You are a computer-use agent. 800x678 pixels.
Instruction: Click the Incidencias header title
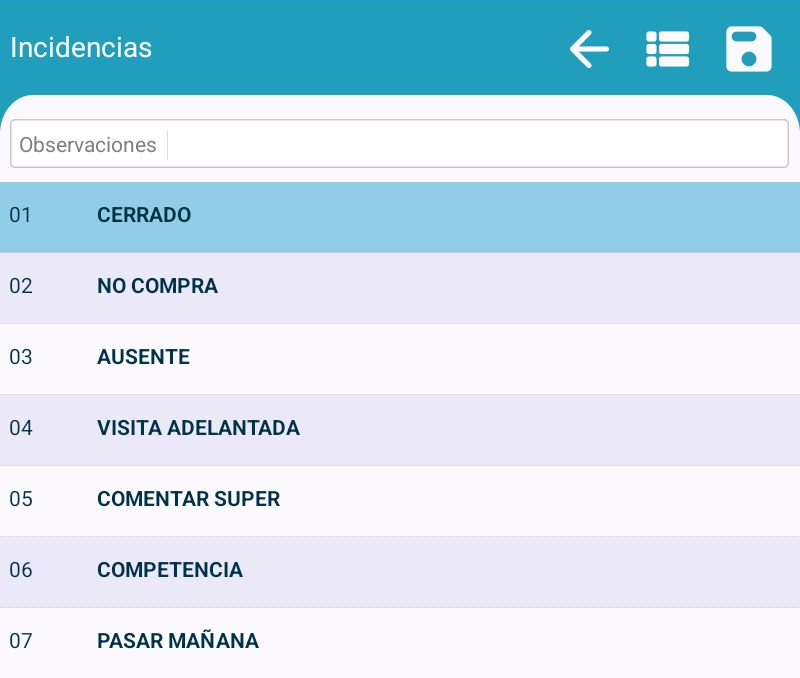click(x=81, y=48)
